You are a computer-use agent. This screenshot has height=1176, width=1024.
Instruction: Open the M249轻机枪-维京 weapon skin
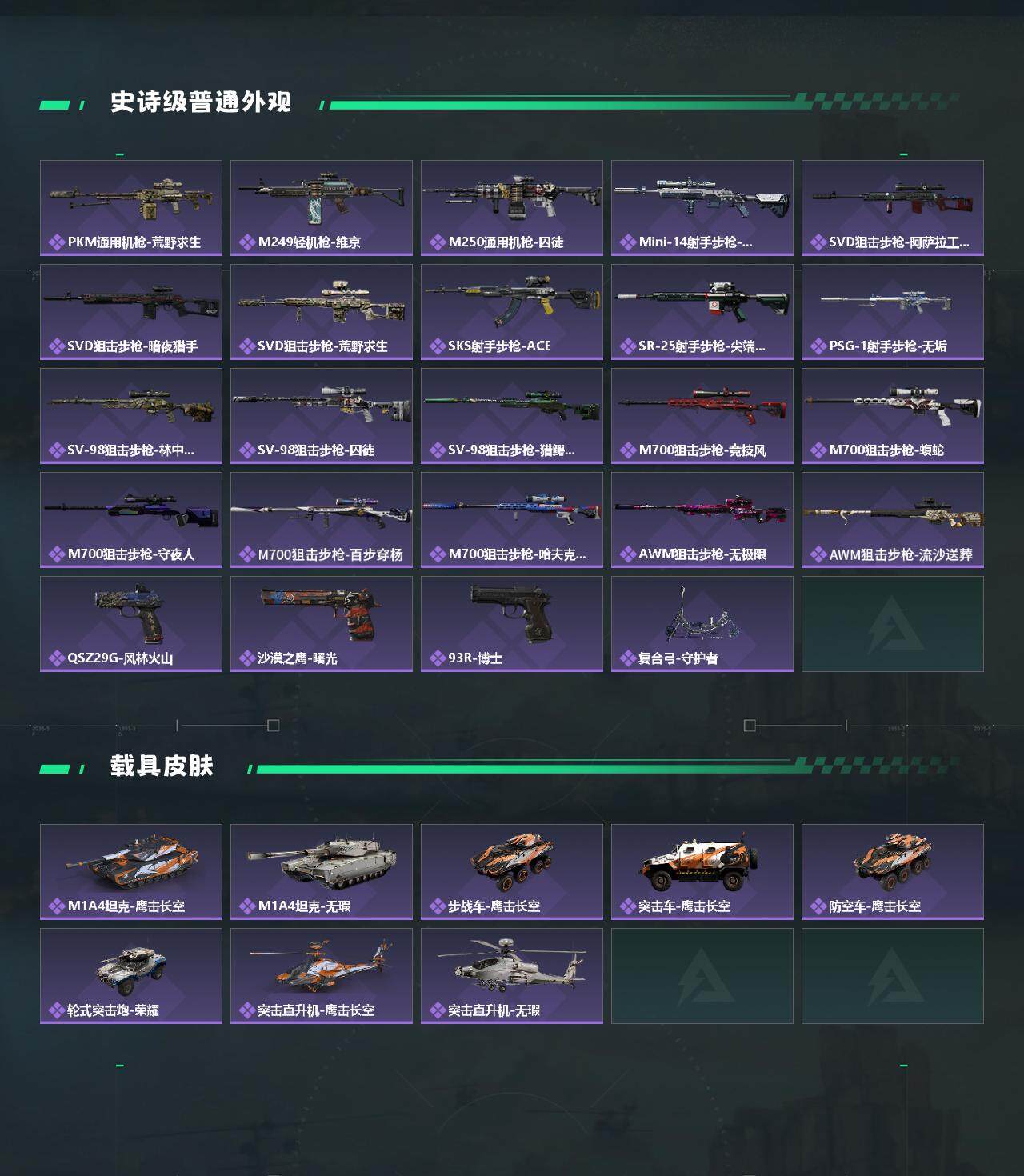pyautogui.click(x=322, y=208)
